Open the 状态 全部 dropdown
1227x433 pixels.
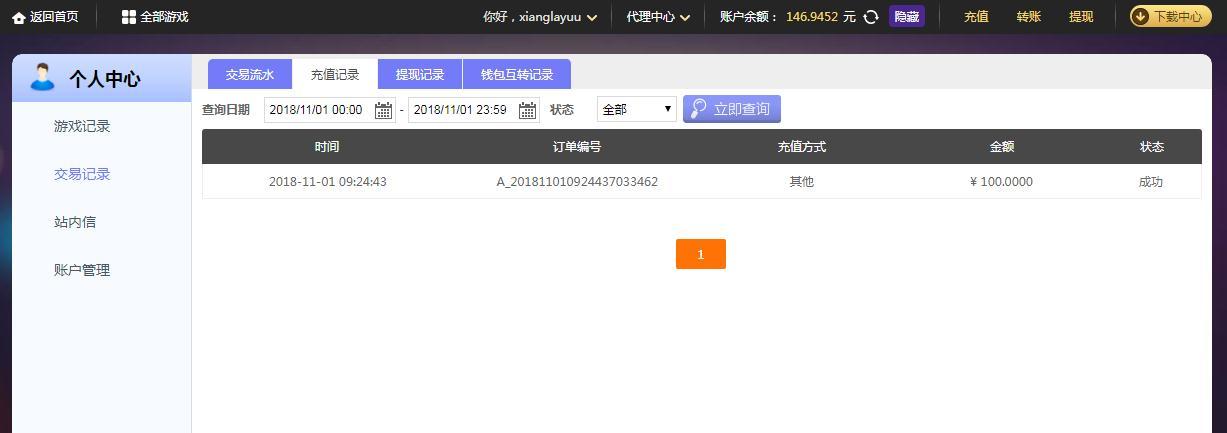tap(637, 109)
